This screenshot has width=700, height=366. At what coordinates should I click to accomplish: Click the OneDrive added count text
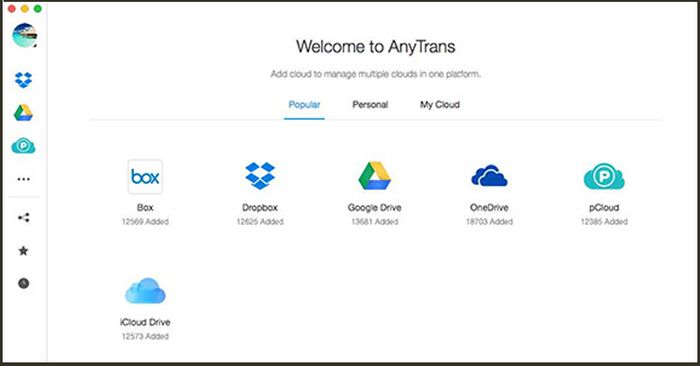(489, 222)
